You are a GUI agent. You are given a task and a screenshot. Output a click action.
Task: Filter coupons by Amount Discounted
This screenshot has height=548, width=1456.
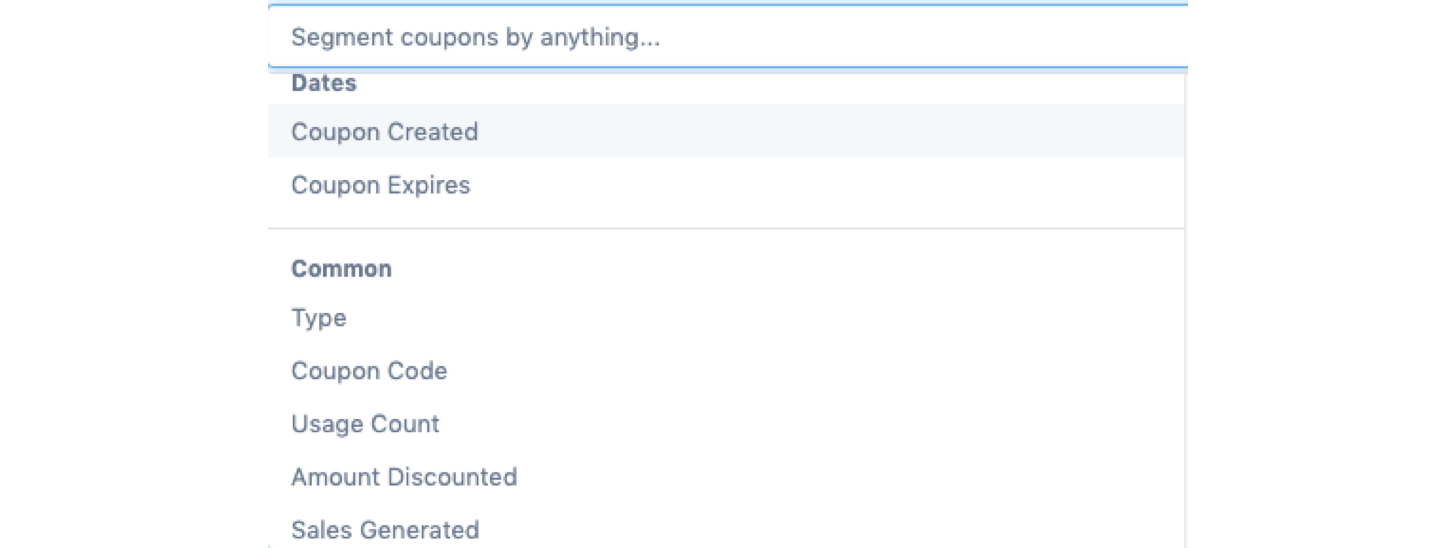404,477
